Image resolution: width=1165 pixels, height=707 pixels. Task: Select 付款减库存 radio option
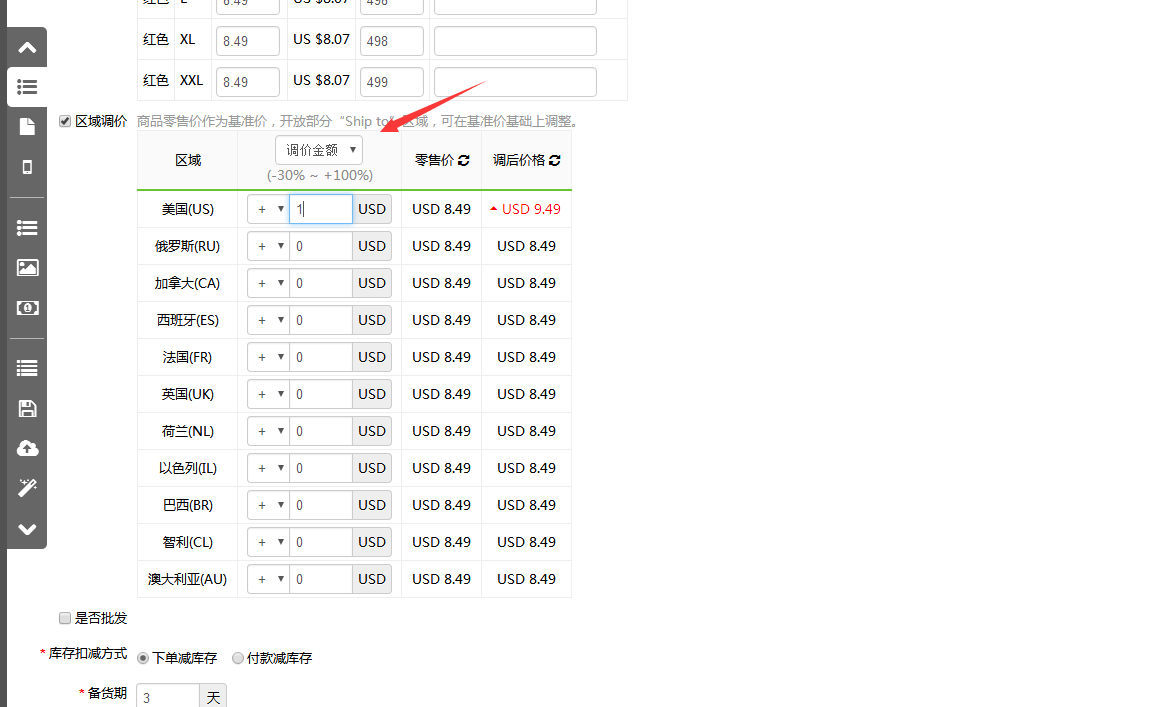[x=238, y=658]
